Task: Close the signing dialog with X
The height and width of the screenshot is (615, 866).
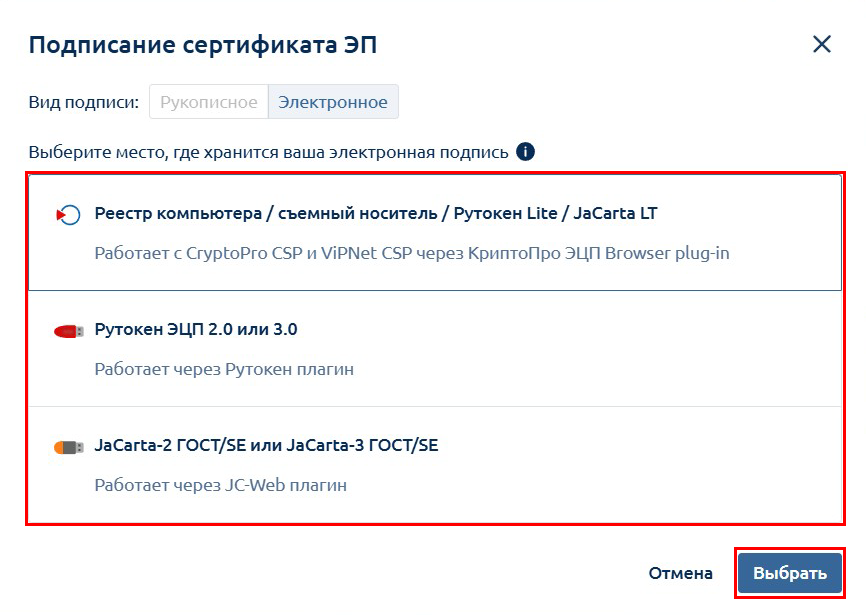Action: pos(822,44)
